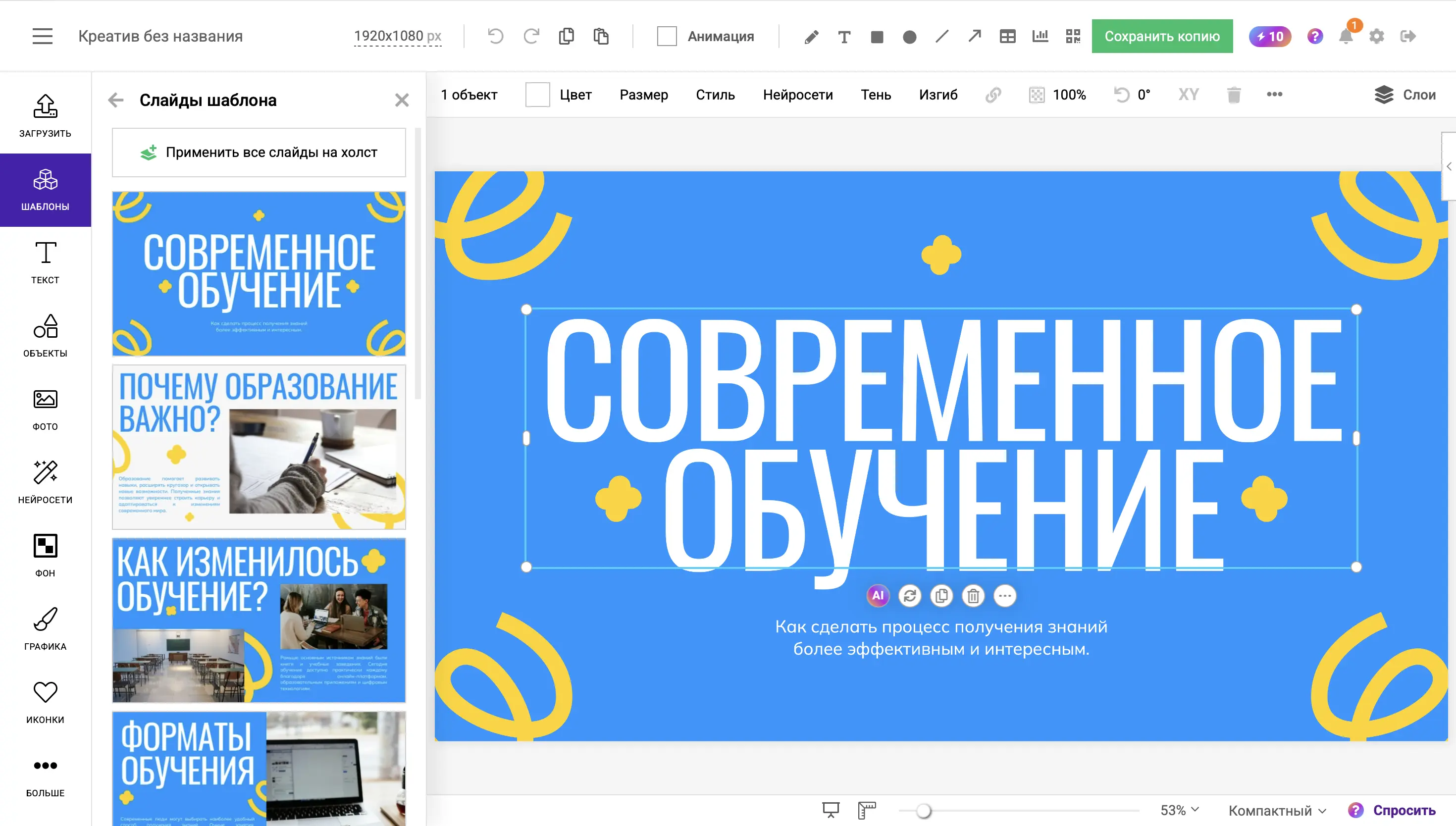Open the Нейросети sidebar section
This screenshot has width=1456, height=826.
pos(46,482)
